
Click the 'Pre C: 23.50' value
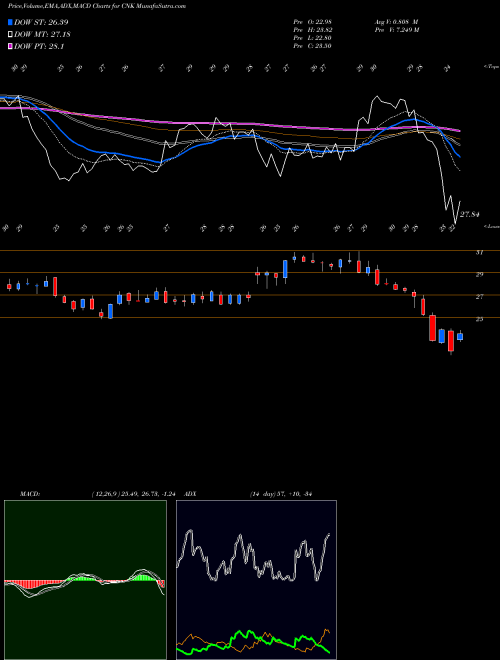[312, 46]
